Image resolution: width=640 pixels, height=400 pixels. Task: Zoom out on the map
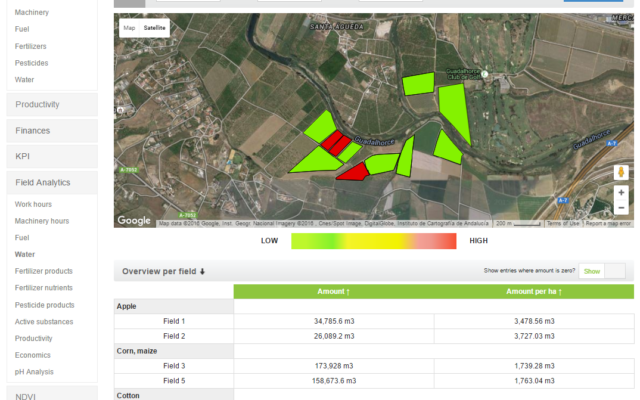621,207
